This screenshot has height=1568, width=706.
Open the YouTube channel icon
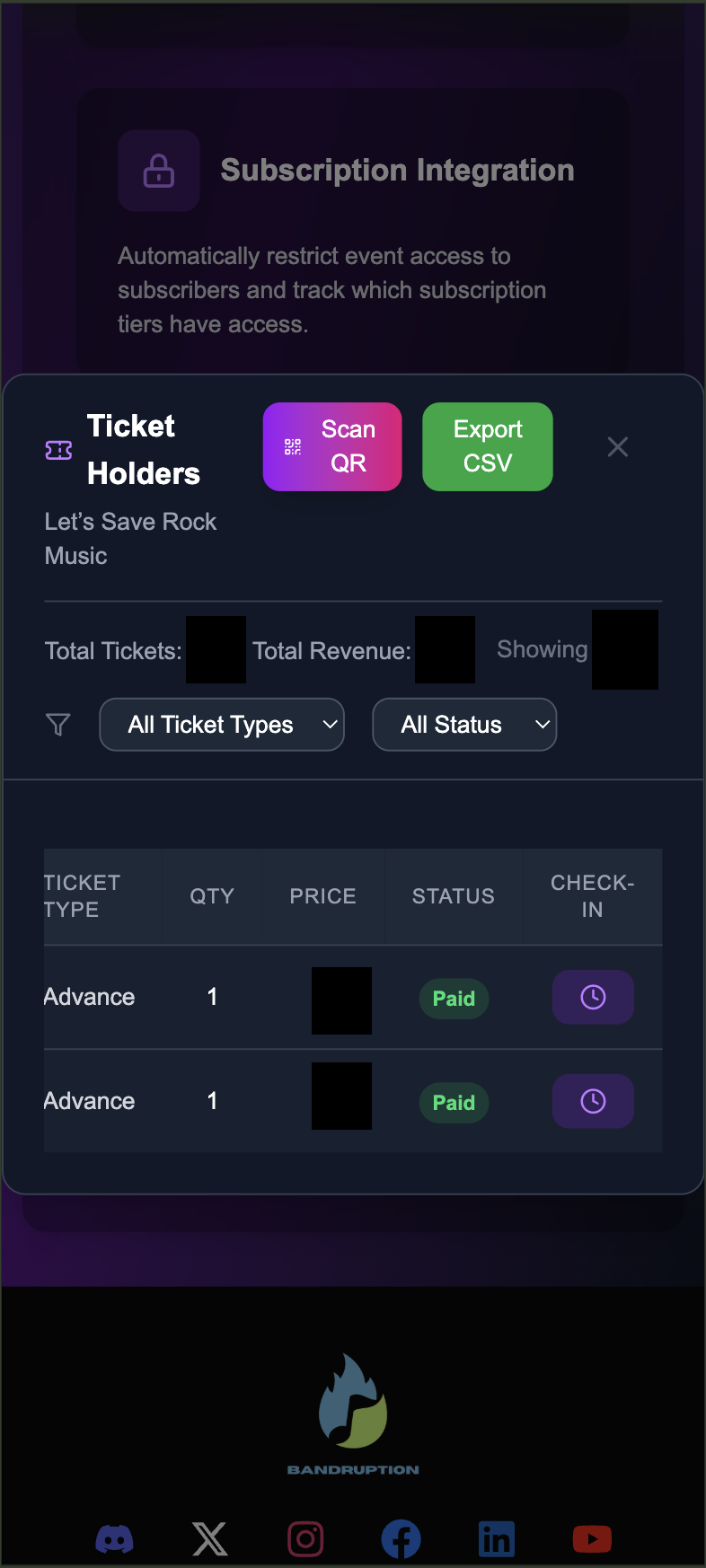pos(592,1539)
